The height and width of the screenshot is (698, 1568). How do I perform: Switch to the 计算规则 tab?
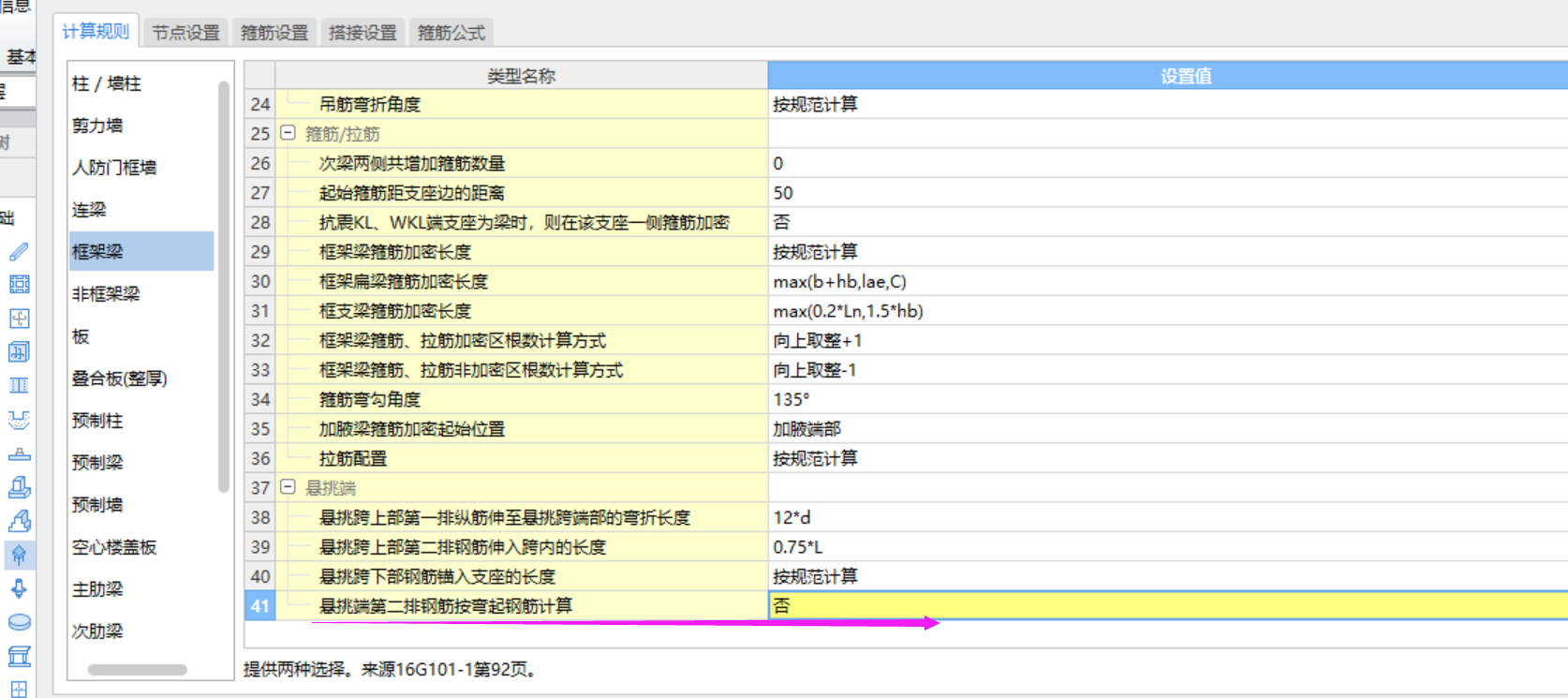[96, 31]
